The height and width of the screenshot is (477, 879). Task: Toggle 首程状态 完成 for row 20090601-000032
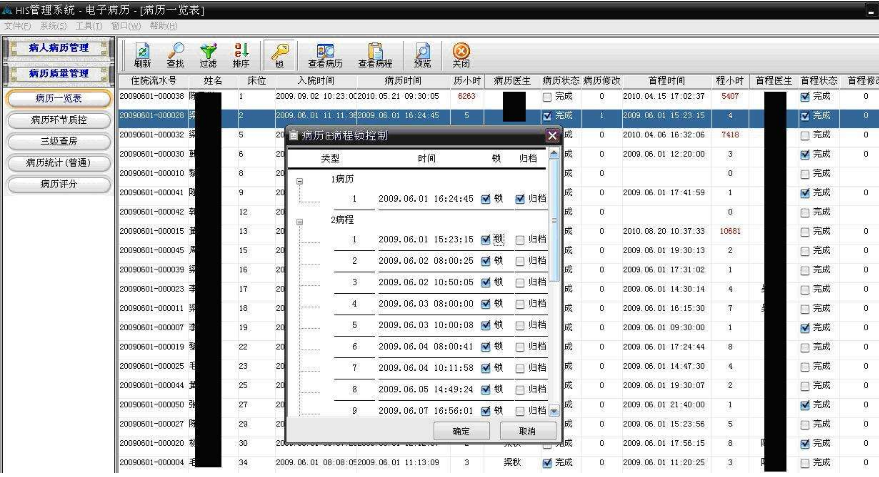[805, 135]
